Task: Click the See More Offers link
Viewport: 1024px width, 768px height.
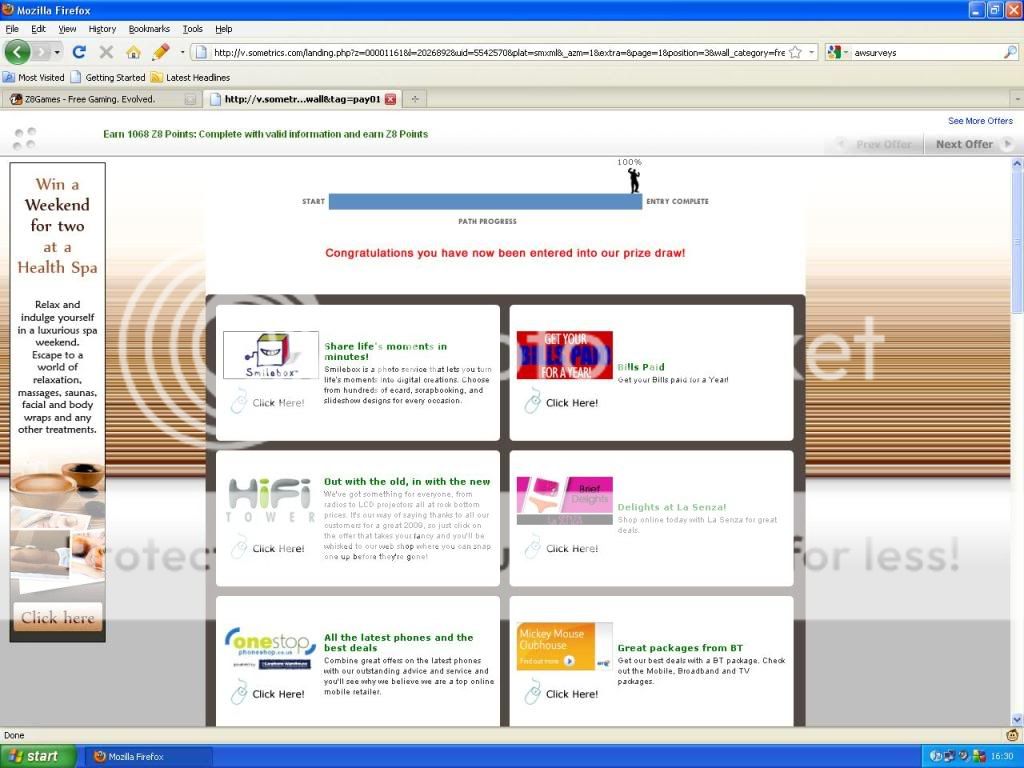Action: tap(980, 121)
